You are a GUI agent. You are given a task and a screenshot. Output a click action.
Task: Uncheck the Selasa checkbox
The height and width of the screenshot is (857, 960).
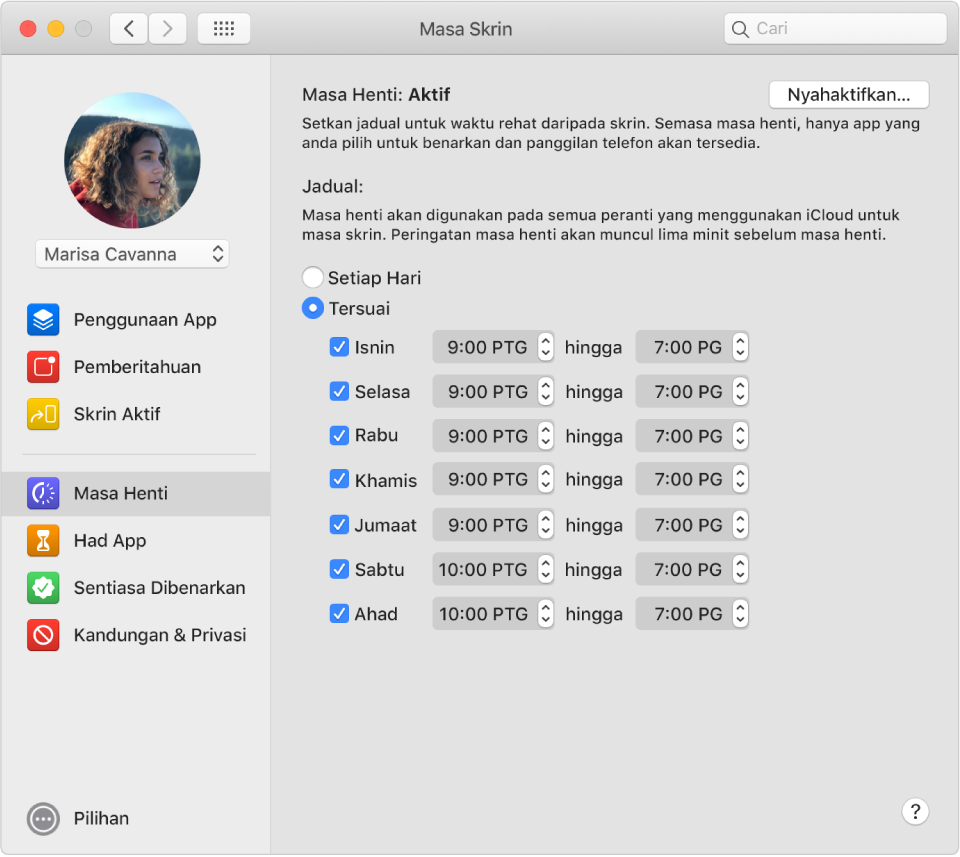click(339, 391)
